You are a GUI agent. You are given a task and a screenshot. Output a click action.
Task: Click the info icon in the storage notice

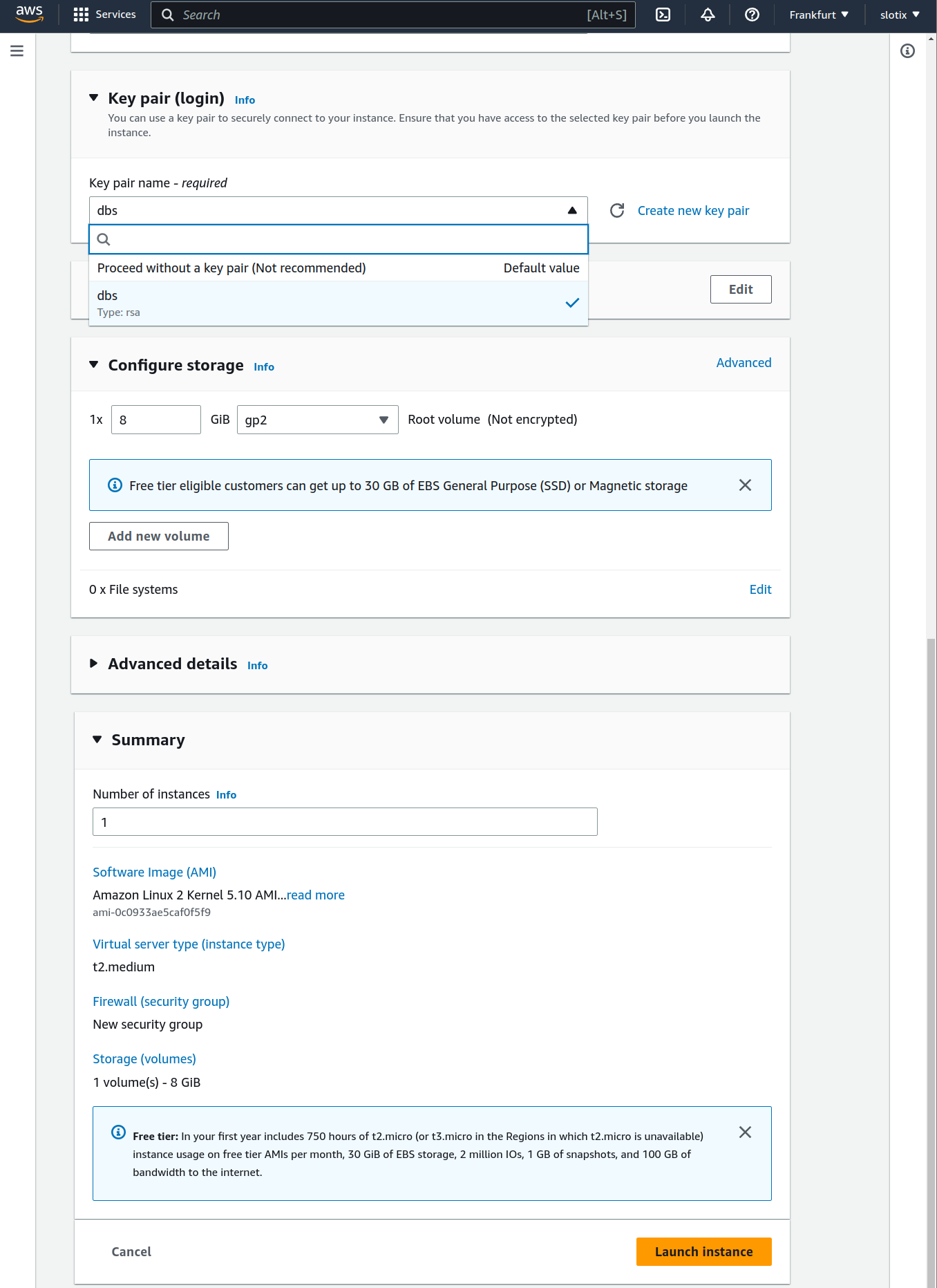[x=115, y=485]
